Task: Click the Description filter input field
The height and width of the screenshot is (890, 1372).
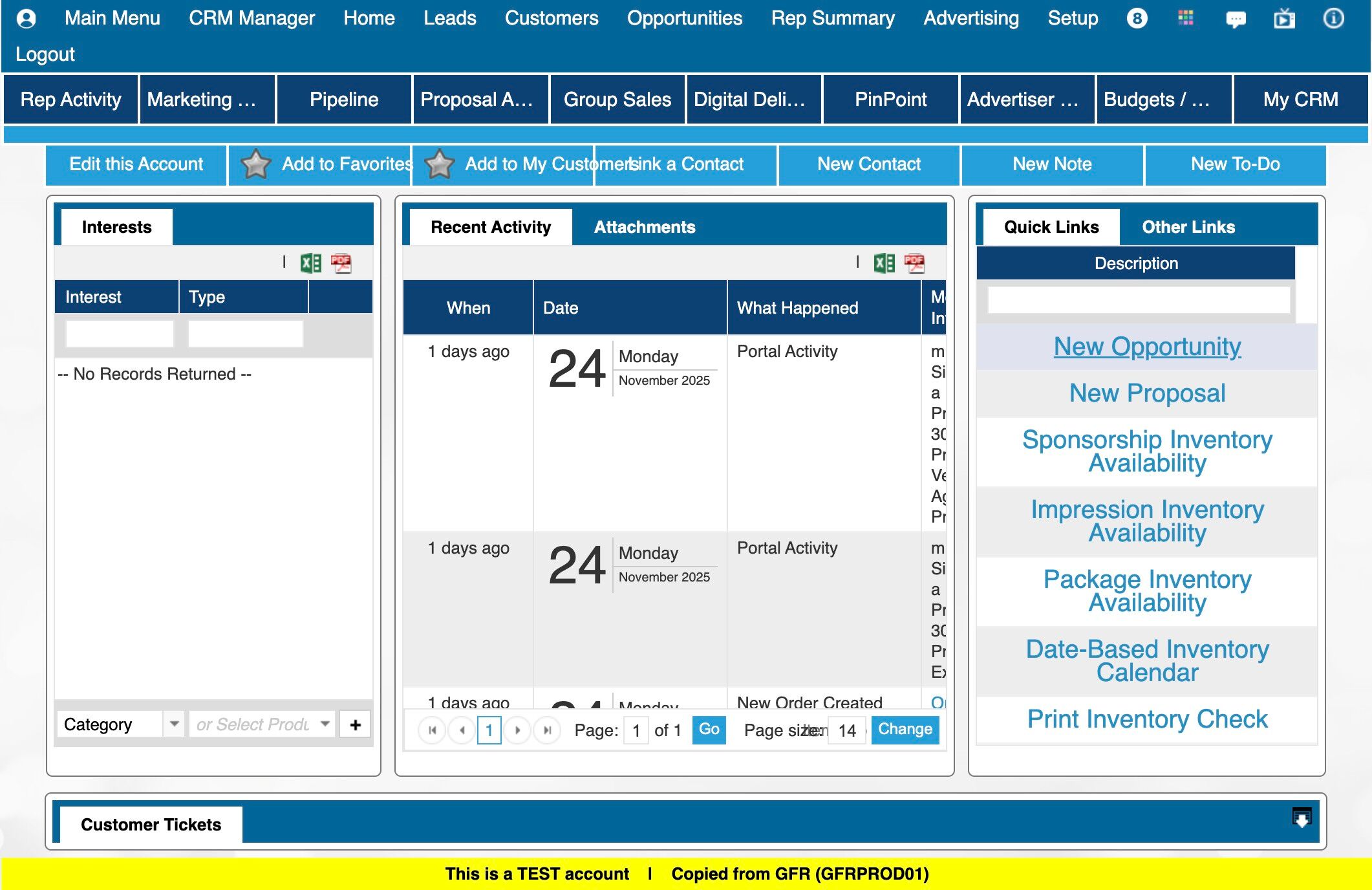Action: tap(1138, 300)
